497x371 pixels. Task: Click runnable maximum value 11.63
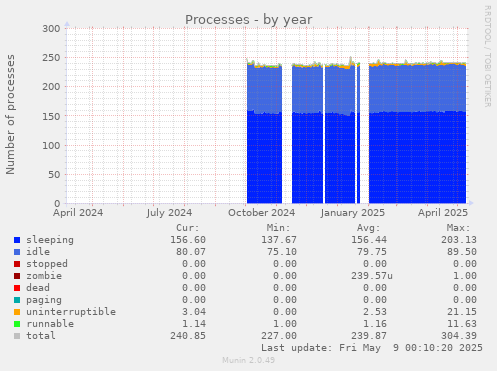point(462,324)
